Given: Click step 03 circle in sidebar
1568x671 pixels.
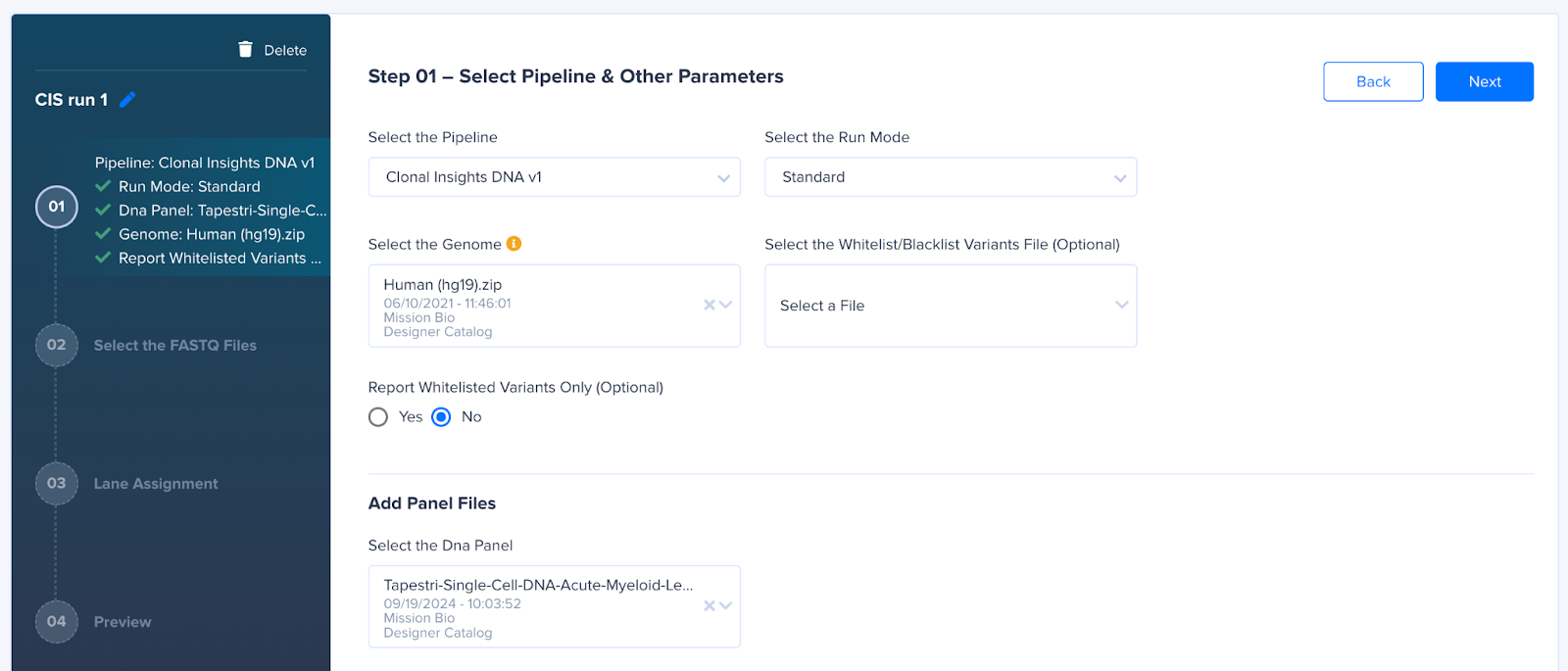Looking at the screenshot, I should coord(57,483).
